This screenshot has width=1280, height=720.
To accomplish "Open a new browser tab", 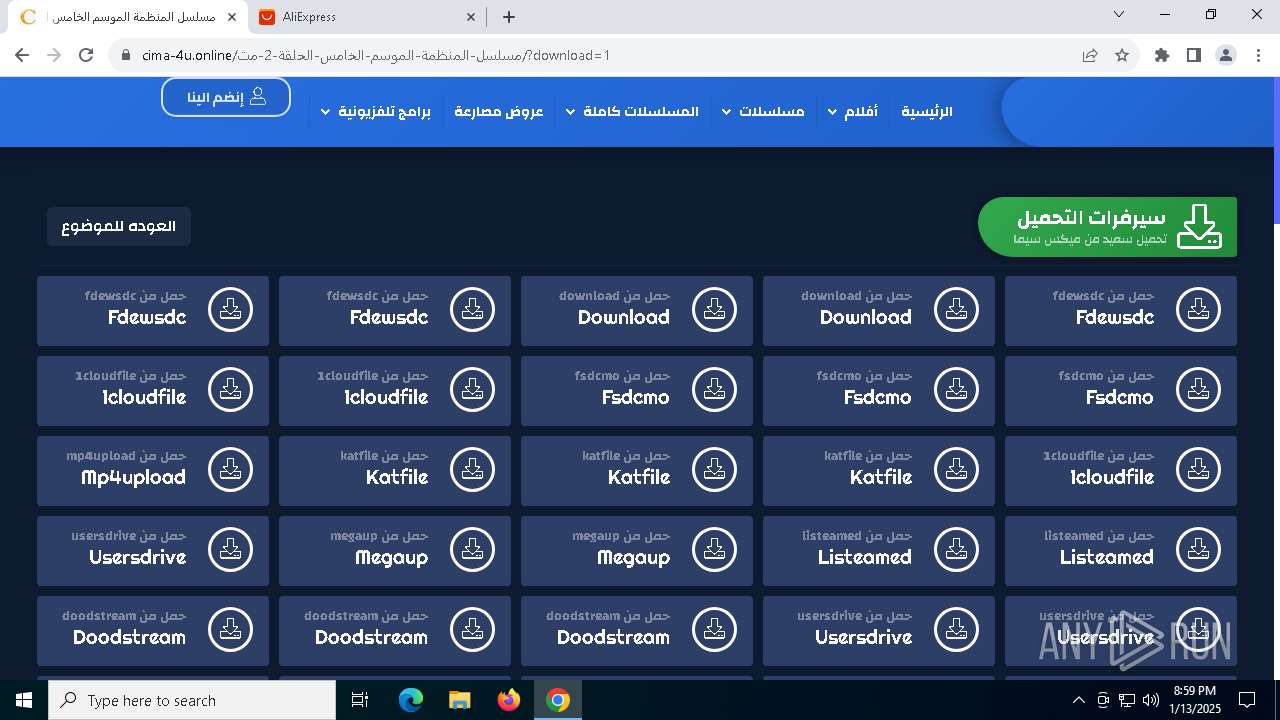I will (509, 17).
